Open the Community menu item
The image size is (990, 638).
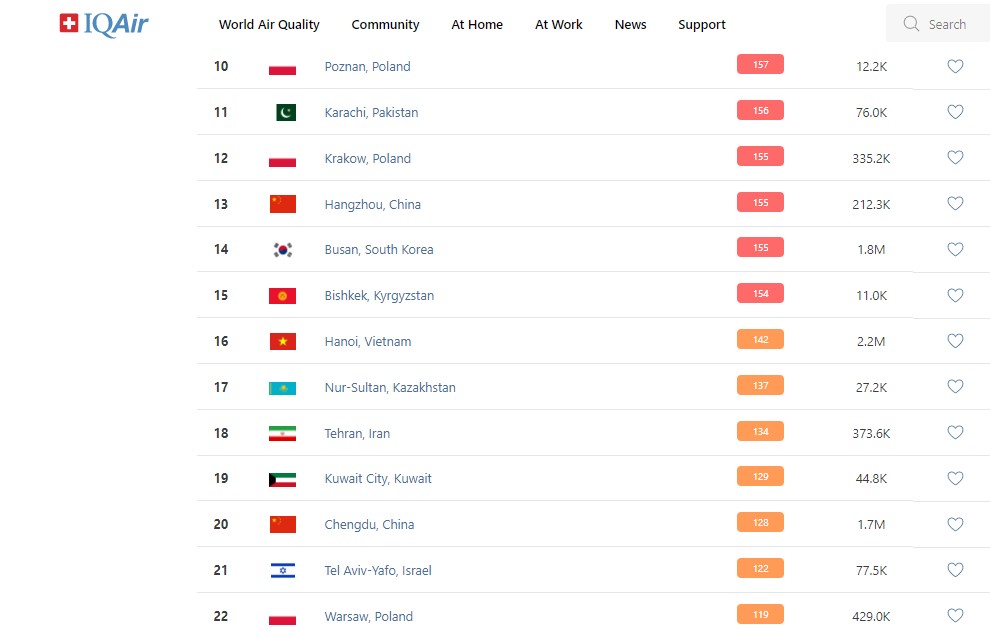(x=385, y=25)
